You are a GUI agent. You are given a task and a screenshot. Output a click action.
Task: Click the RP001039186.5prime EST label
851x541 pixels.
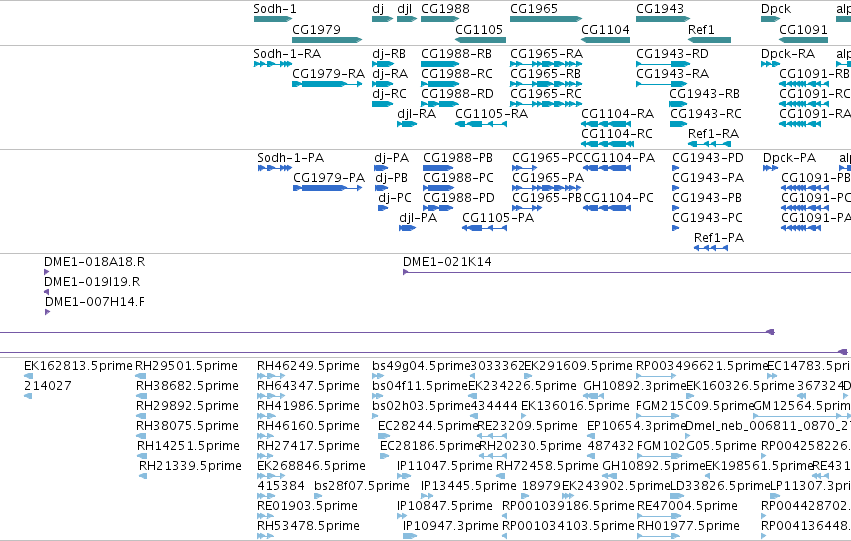pyautogui.click(x=568, y=506)
